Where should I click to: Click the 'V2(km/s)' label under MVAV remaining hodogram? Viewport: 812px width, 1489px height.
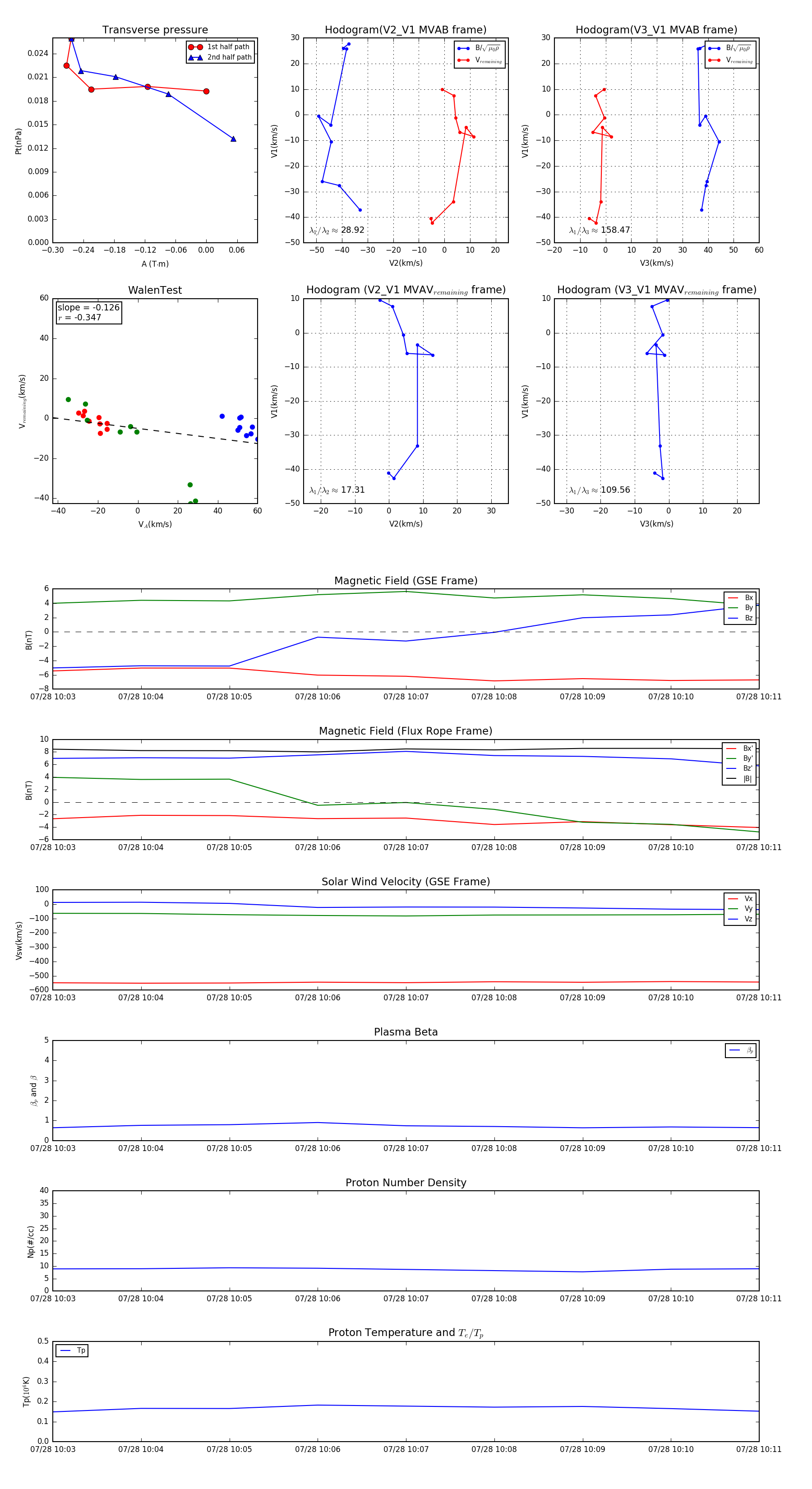pos(406,524)
